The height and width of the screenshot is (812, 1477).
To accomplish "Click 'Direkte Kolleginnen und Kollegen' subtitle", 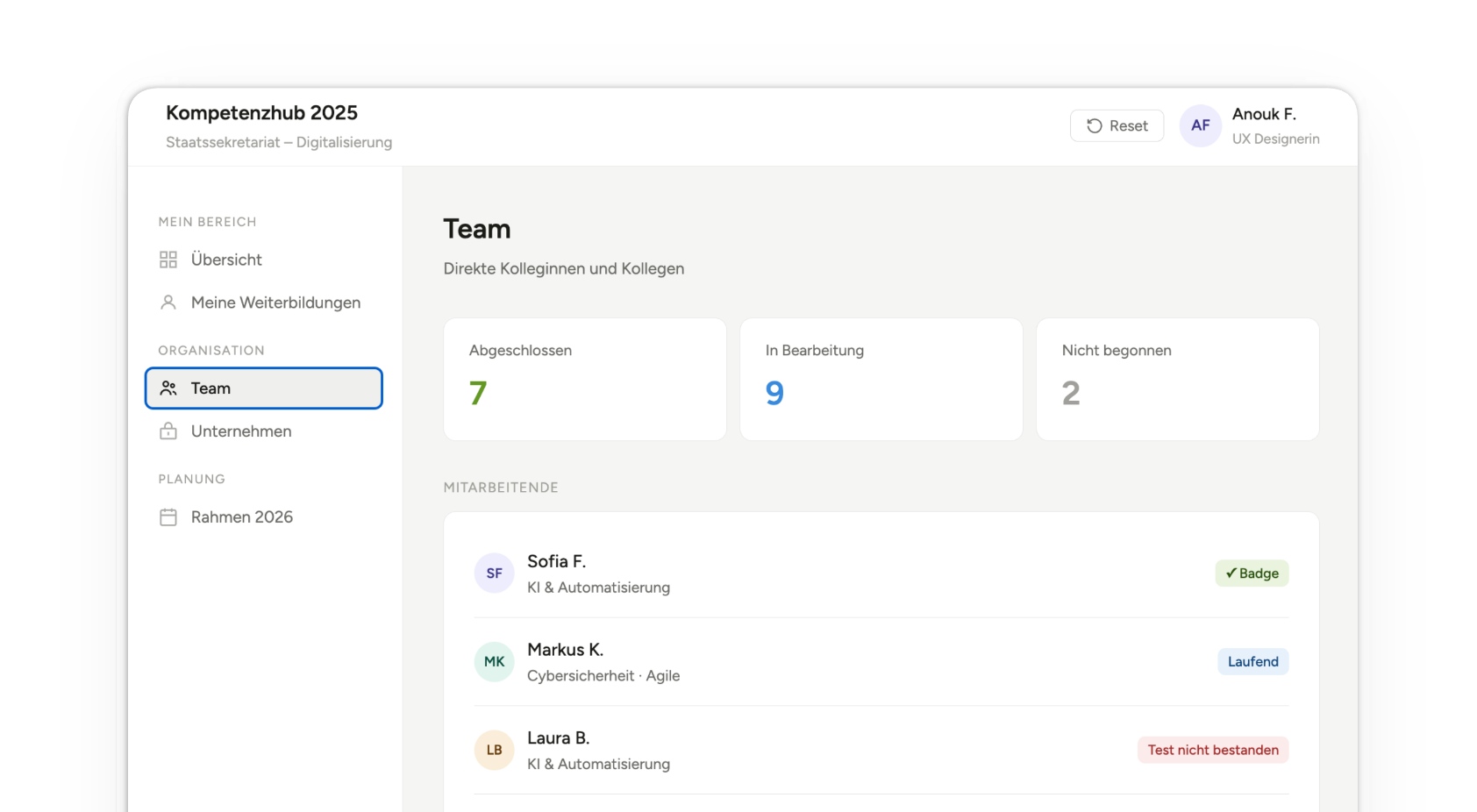I will 564,269.
